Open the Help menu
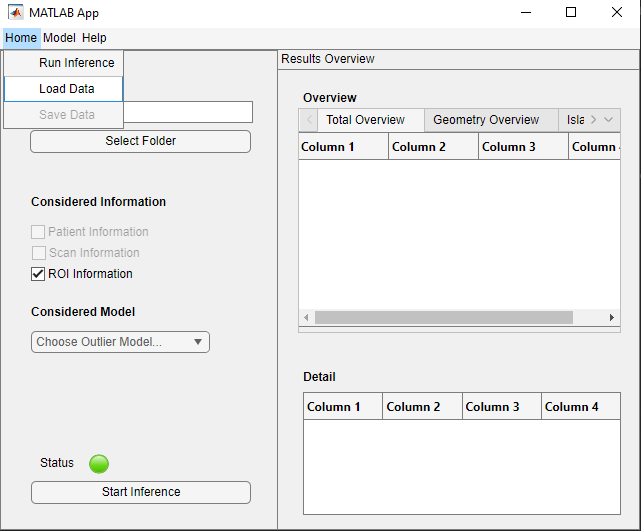Viewport: 641px width, 531px height. pos(94,38)
